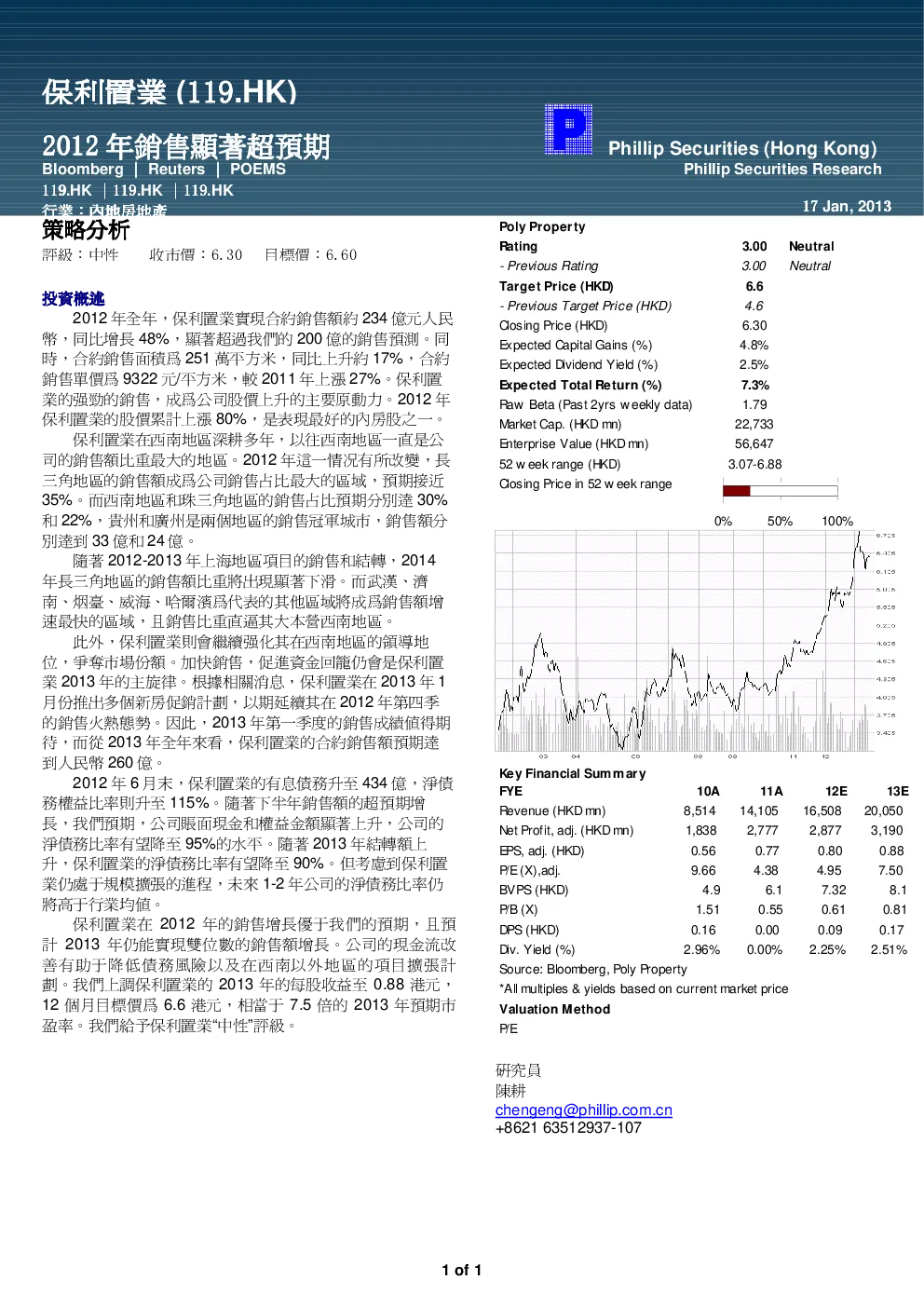This screenshot has width=924, height=1307.
Task: Click Expected Dividend Yield value 2.5%
Action: tap(754, 364)
